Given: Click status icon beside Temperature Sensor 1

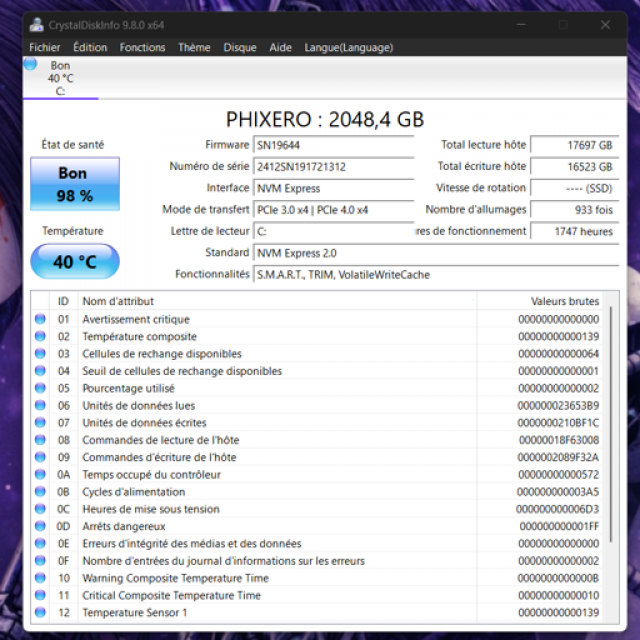Looking at the screenshot, I should [x=40, y=612].
